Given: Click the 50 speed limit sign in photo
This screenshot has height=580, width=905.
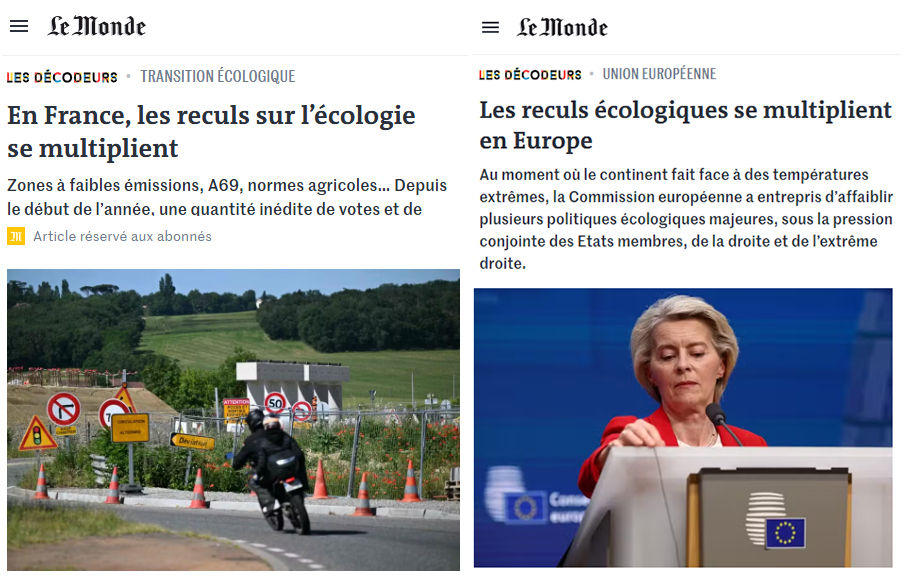Looking at the screenshot, I should [x=275, y=403].
